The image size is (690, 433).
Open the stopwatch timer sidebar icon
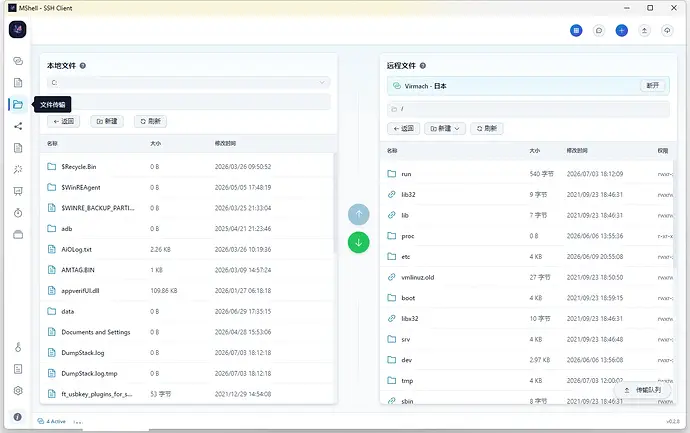[x=18, y=213]
